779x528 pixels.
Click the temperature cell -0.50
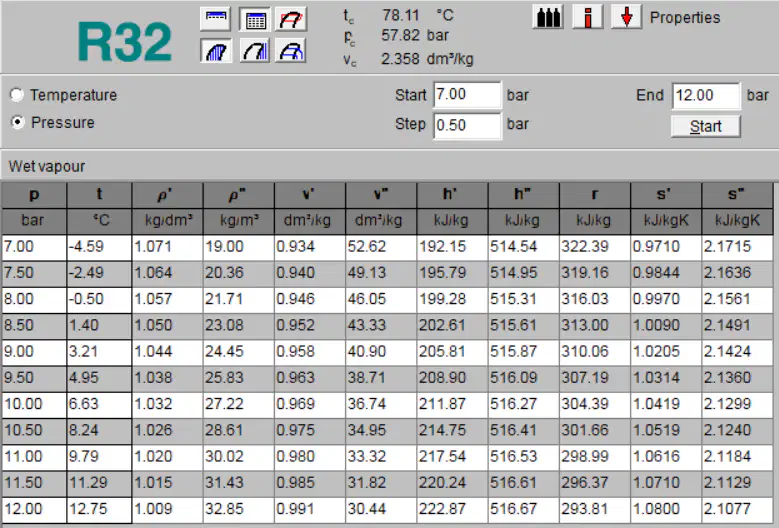(99, 300)
